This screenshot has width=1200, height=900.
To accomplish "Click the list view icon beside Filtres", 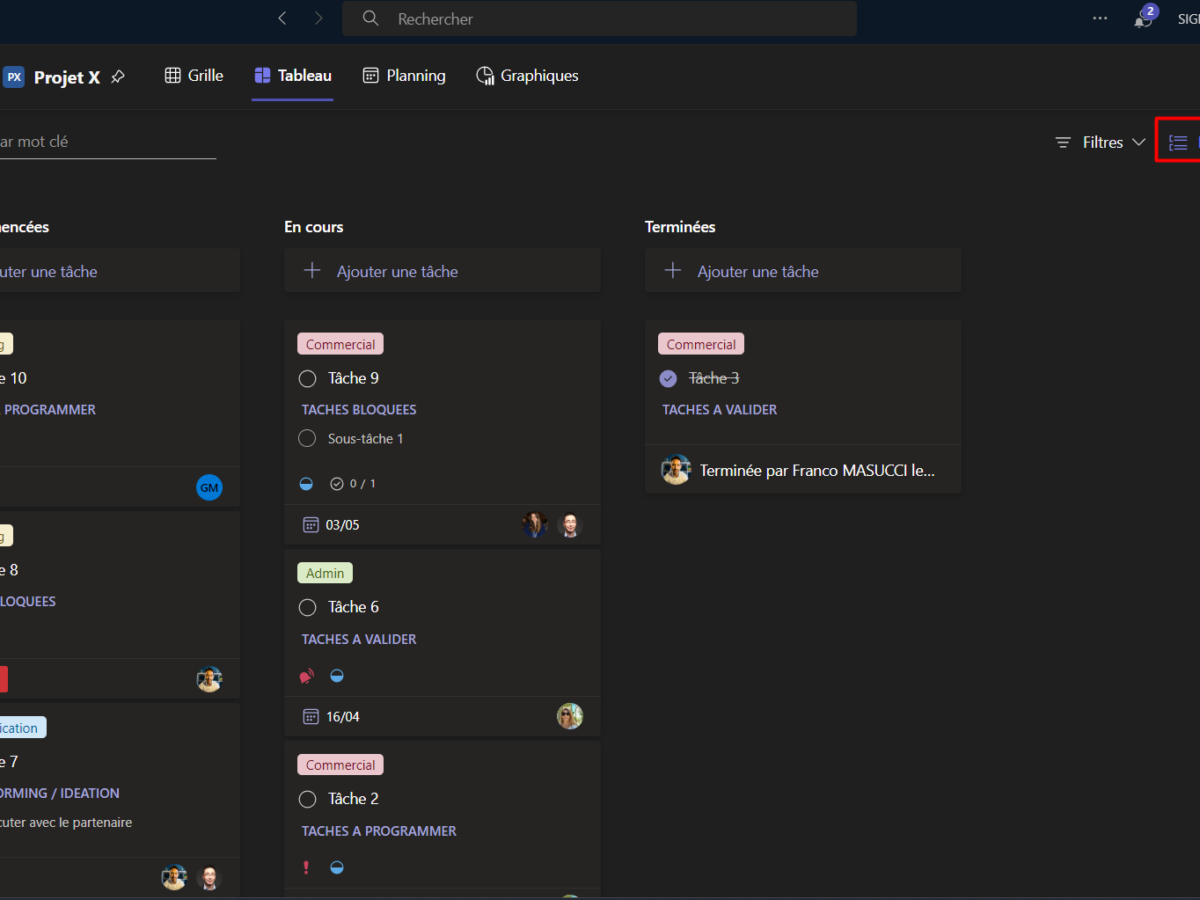I will tap(1178, 143).
